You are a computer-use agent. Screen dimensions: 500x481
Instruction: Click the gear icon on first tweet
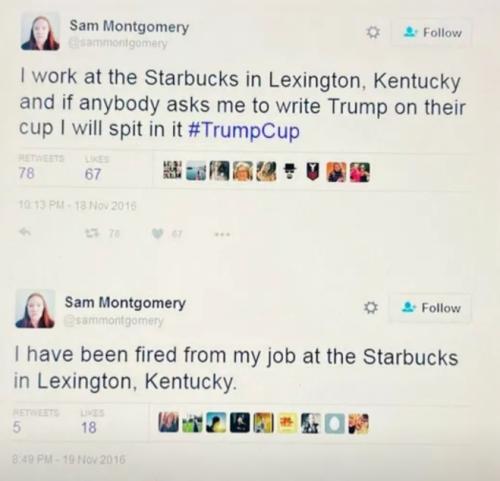tap(373, 33)
